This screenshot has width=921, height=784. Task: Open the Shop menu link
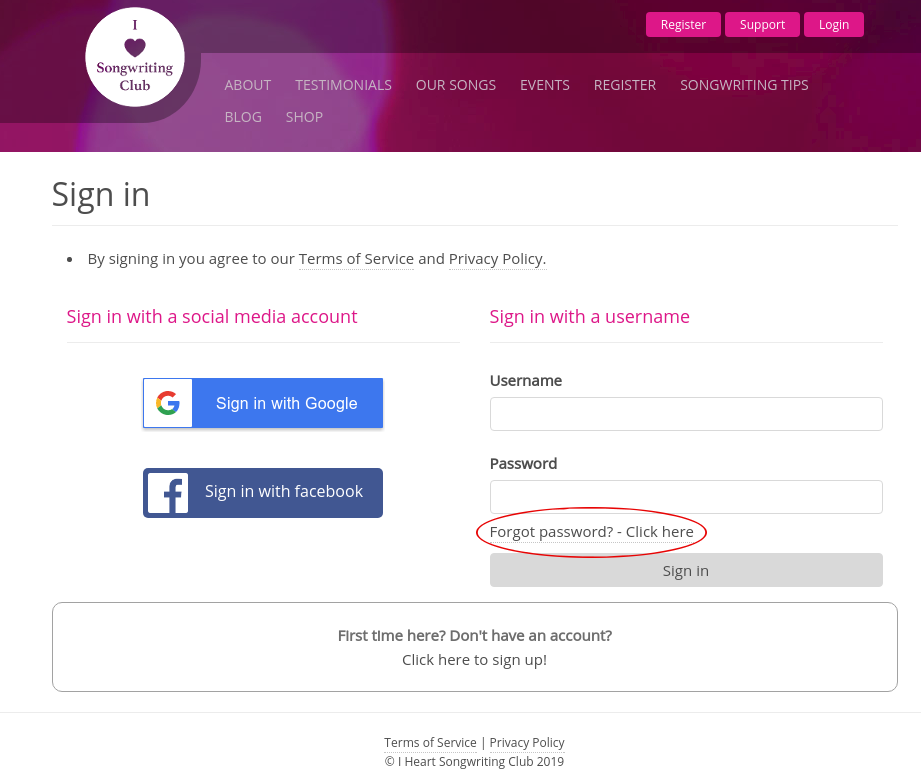304,117
